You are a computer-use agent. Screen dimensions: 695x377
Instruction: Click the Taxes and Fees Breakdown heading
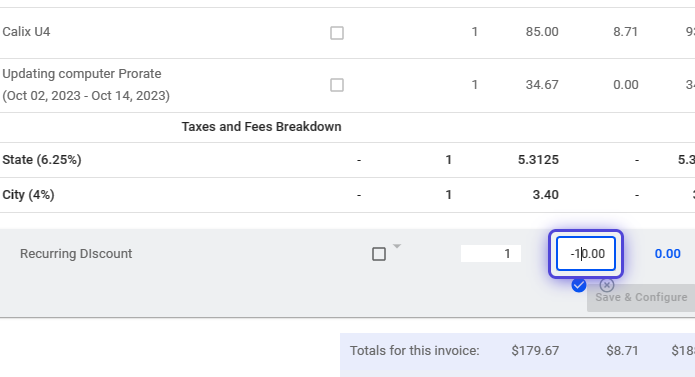coord(262,127)
